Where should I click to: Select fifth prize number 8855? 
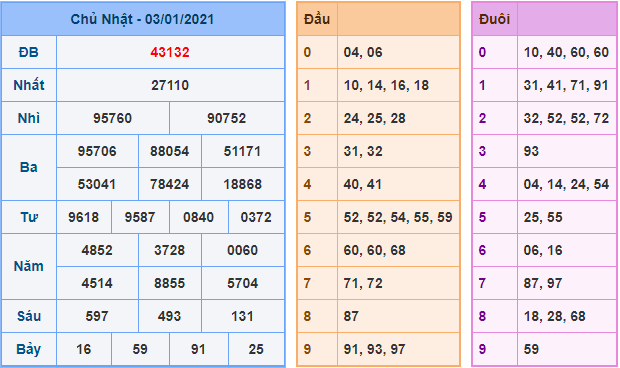click(x=170, y=283)
